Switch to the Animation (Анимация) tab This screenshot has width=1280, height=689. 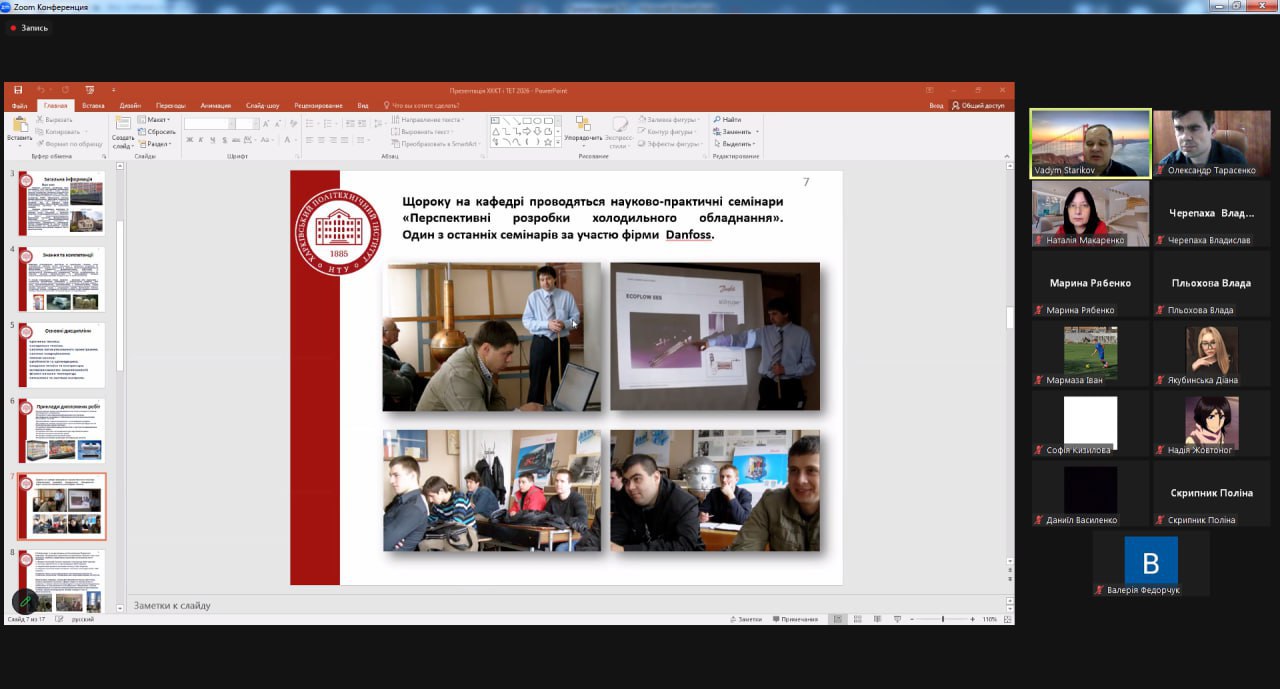click(215, 105)
